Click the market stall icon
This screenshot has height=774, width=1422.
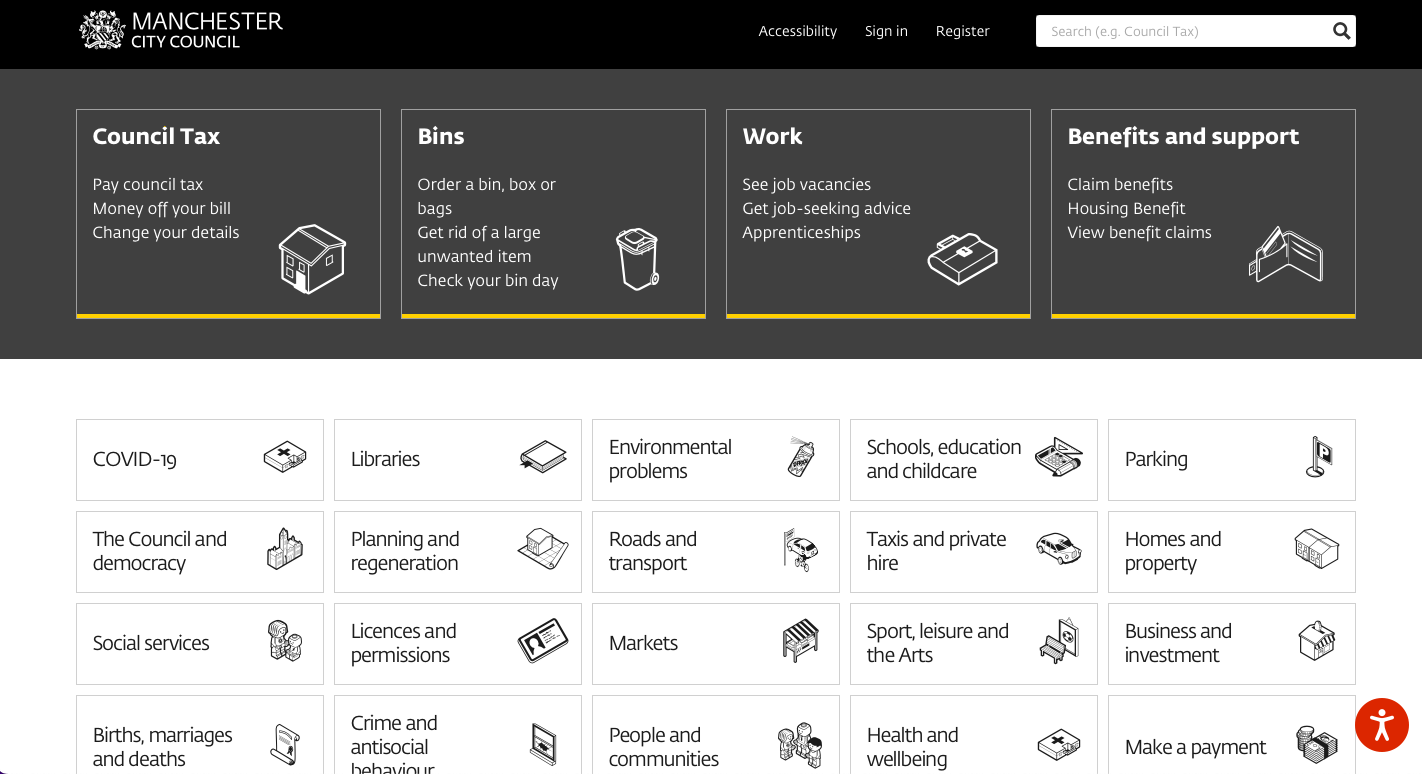(x=800, y=641)
